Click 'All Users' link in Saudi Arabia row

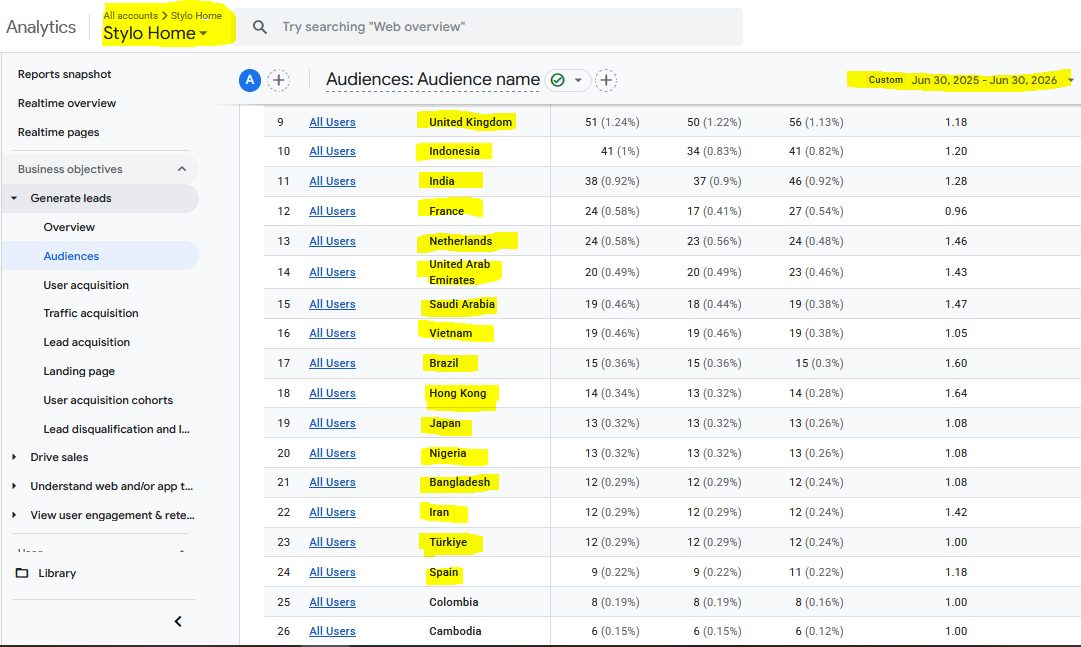[332, 304]
